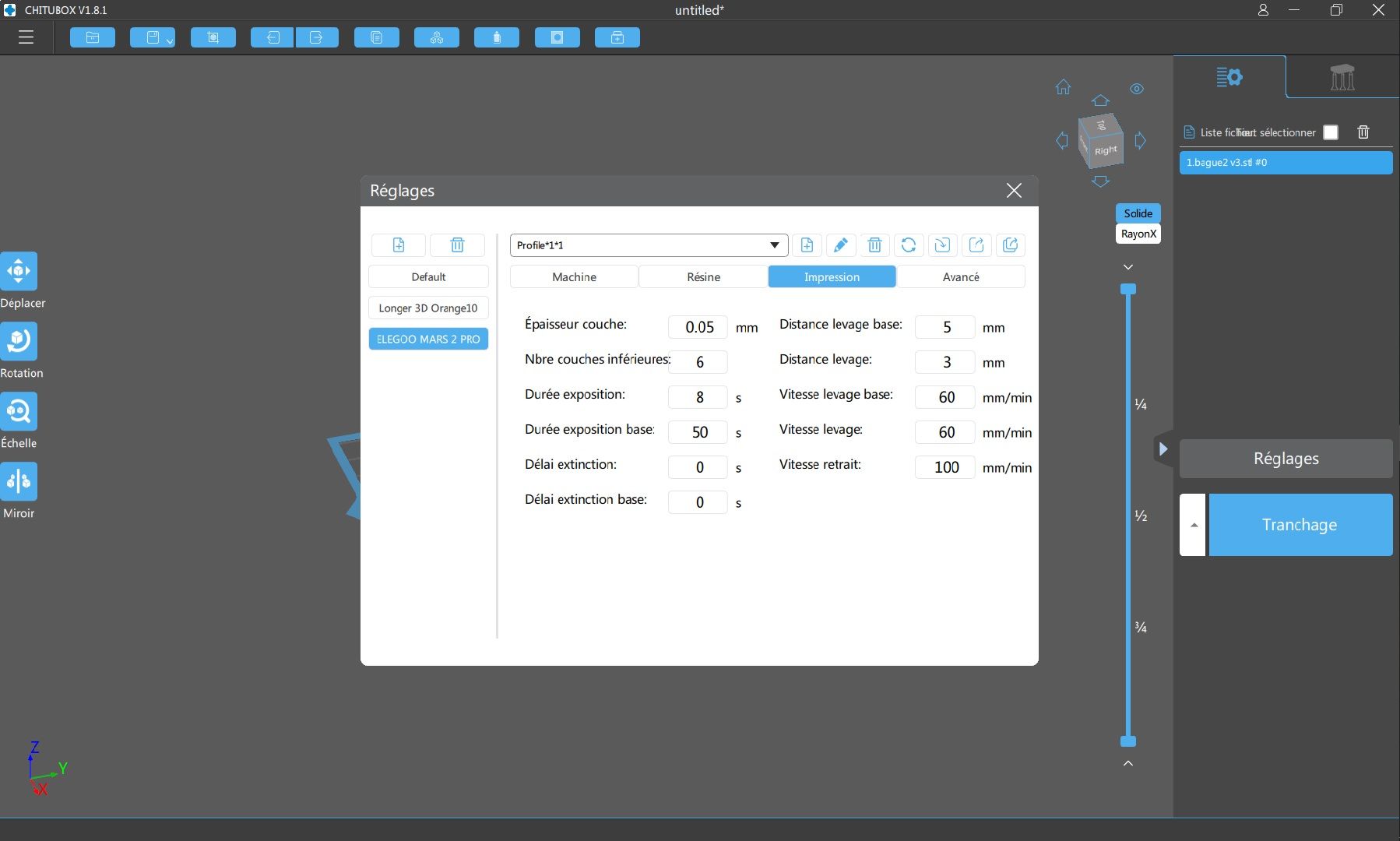Click the Vitesse retrait input field
Screen dimensions: 1400x841
click(x=944, y=467)
